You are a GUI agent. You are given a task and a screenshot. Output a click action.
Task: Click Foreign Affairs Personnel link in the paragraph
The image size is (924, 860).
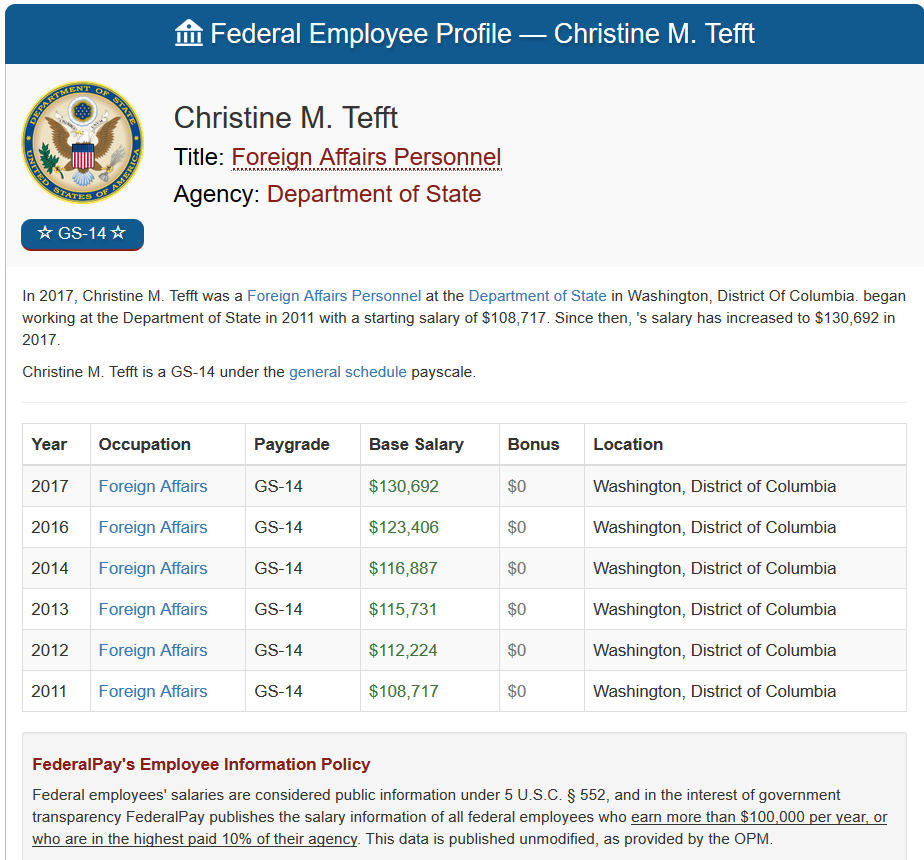(x=334, y=296)
